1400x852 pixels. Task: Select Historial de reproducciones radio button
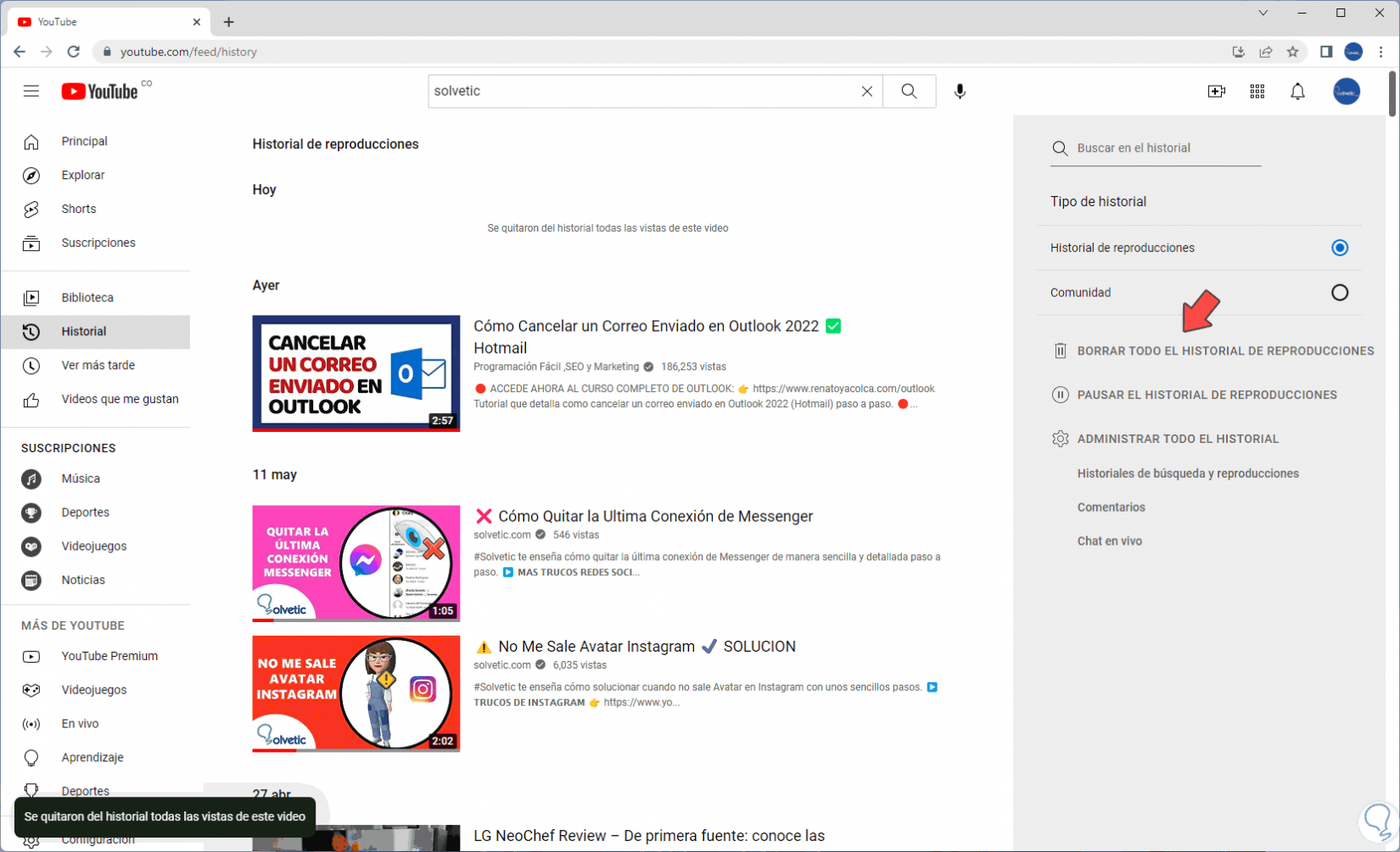pyautogui.click(x=1339, y=248)
